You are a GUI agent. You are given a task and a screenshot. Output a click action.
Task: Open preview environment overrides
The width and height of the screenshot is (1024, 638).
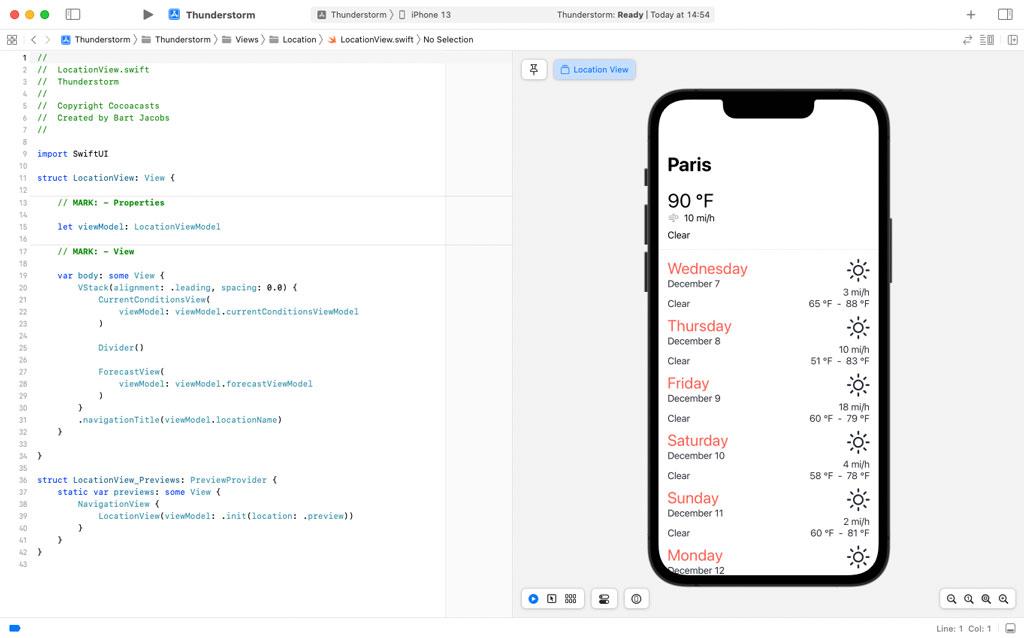[636, 598]
